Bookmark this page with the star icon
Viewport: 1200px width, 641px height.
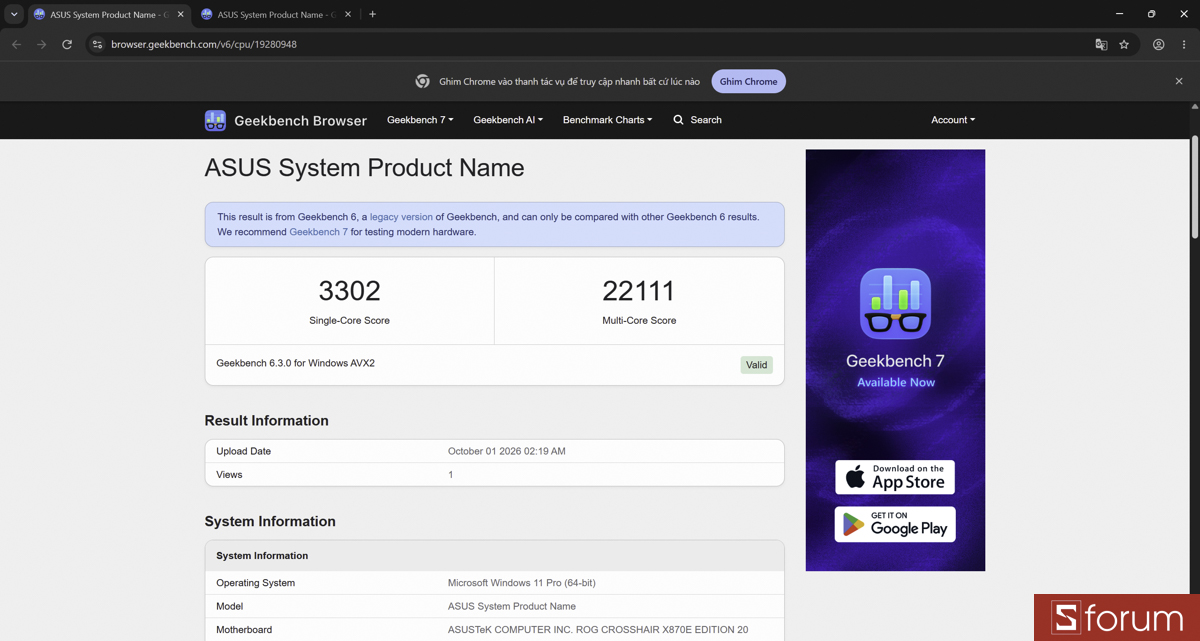click(1124, 44)
